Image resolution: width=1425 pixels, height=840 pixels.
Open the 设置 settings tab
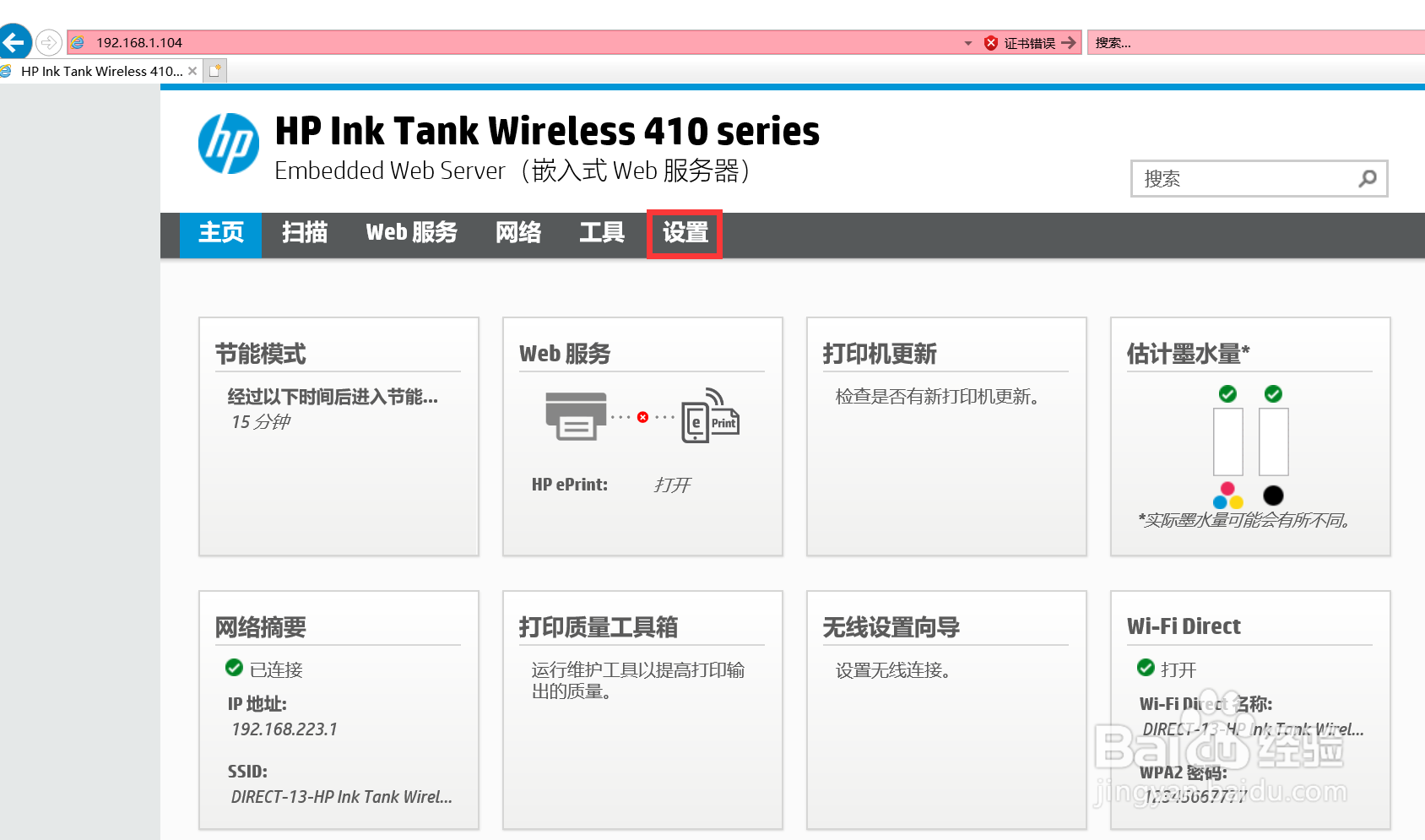685,233
